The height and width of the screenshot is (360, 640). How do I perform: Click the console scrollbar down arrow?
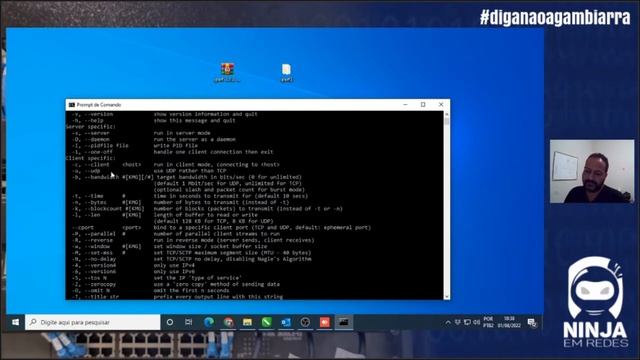coord(447,296)
